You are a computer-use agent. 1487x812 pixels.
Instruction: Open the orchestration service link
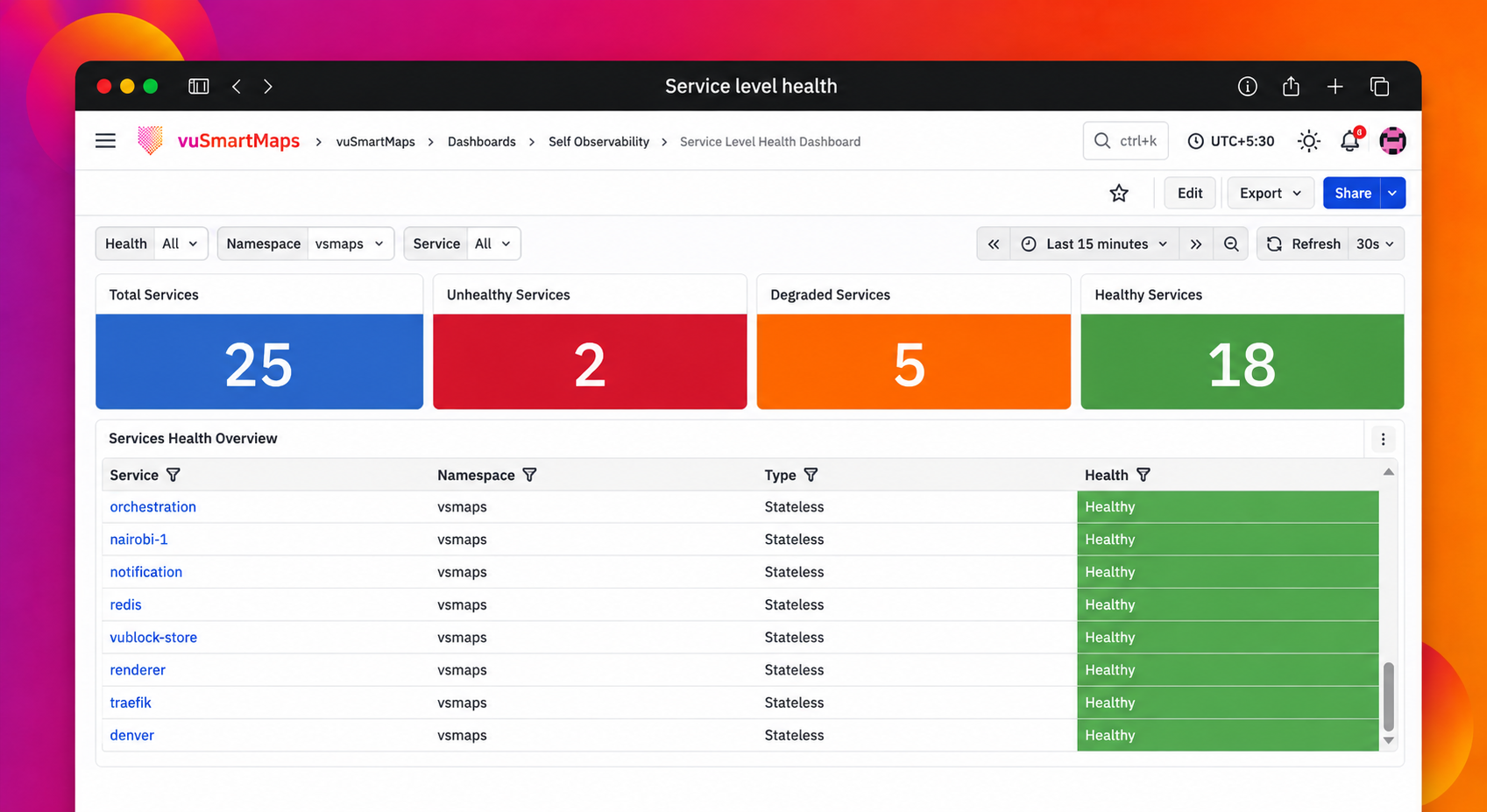153,507
